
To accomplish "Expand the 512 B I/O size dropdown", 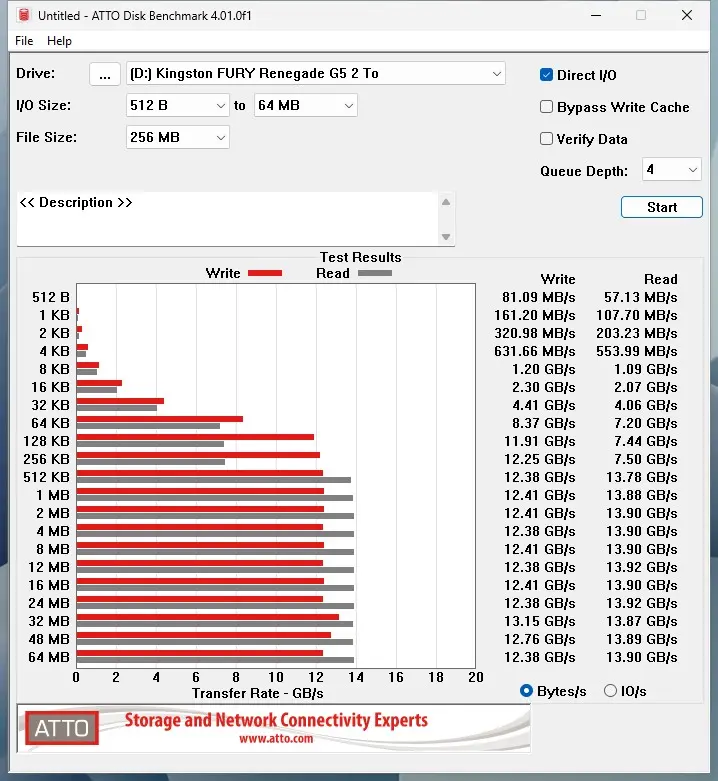I will point(177,106).
